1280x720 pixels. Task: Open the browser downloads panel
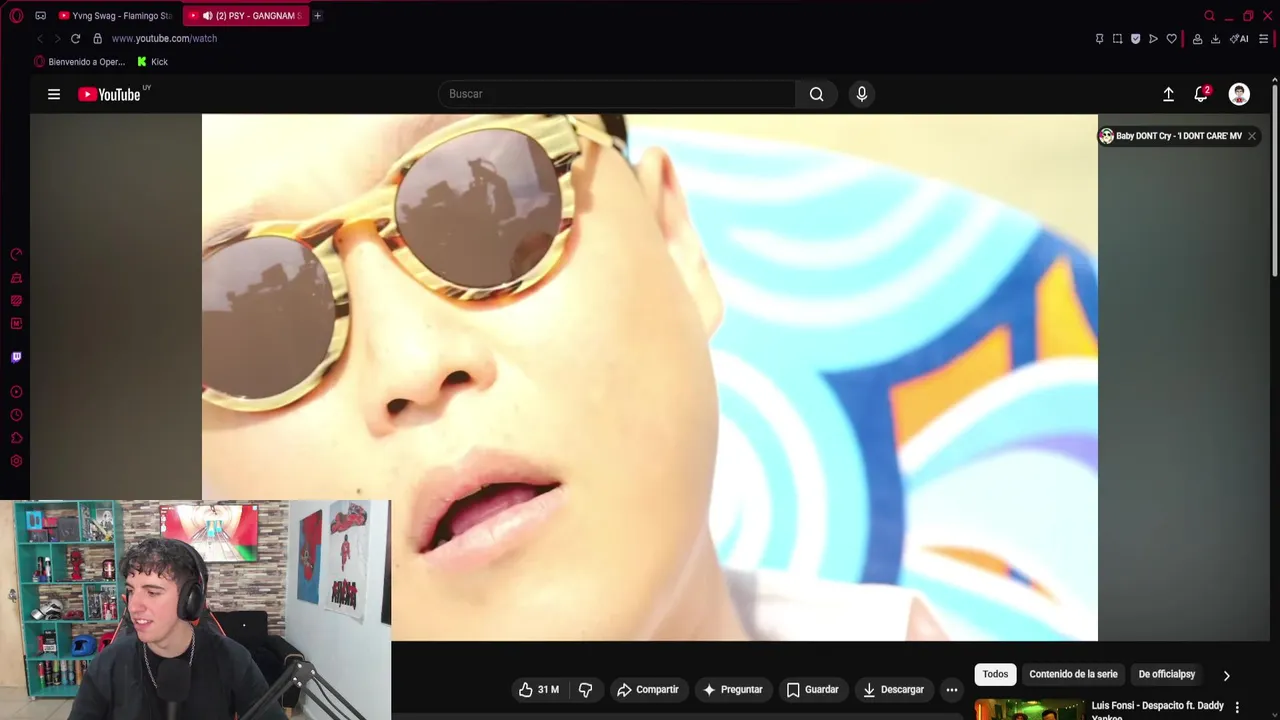pyautogui.click(x=1215, y=39)
